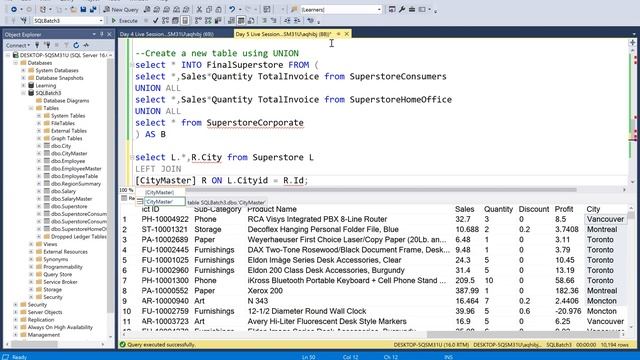Click the Execute query button

[x=124, y=20]
